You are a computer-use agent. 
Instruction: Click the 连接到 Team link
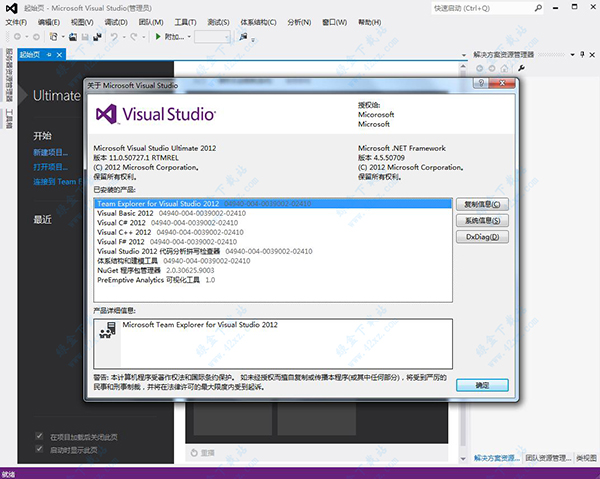(57, 182)
